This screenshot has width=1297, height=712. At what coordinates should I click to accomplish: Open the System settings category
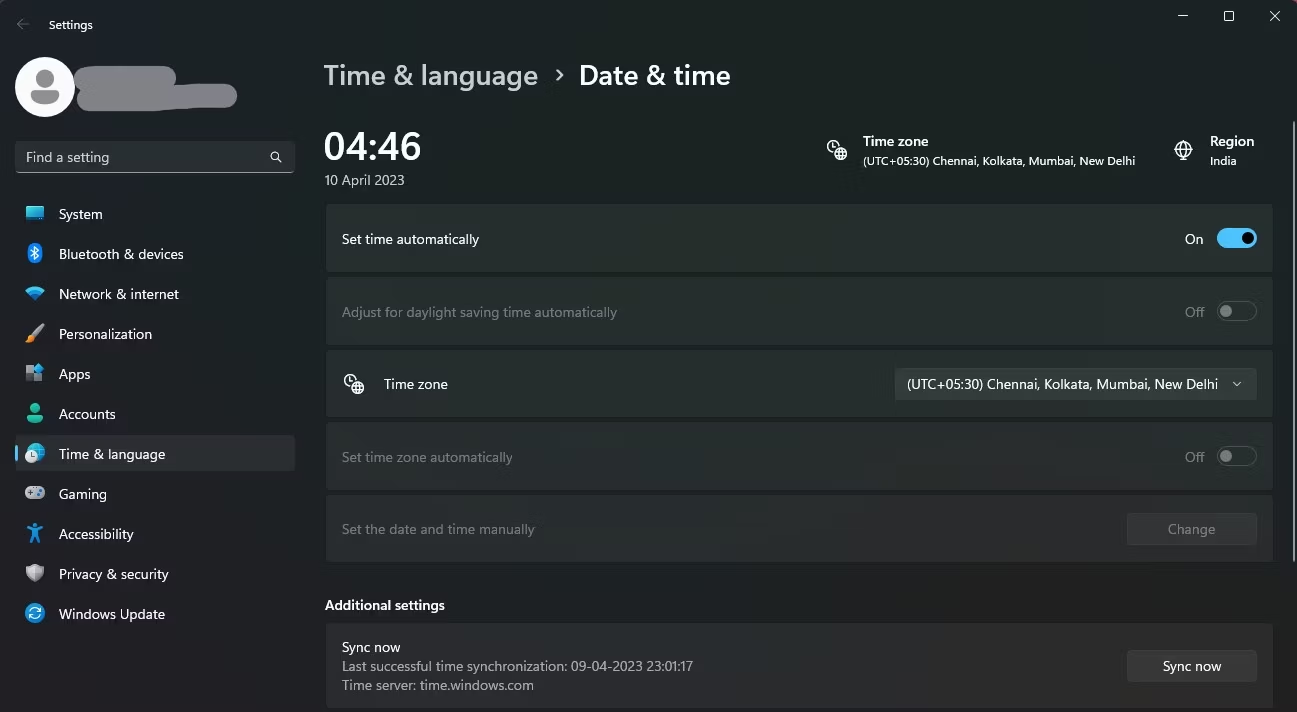[155, 214]
